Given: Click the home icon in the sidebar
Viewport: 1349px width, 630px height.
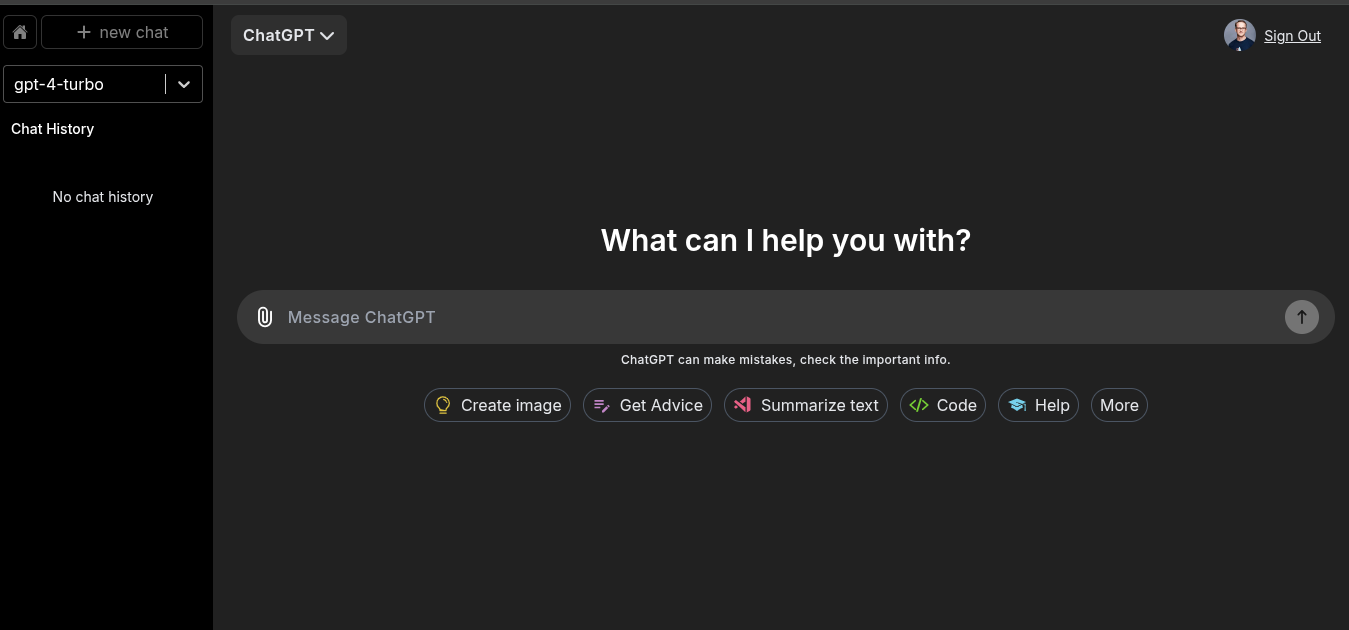Looking at the screenshot, I should [19, 32].
